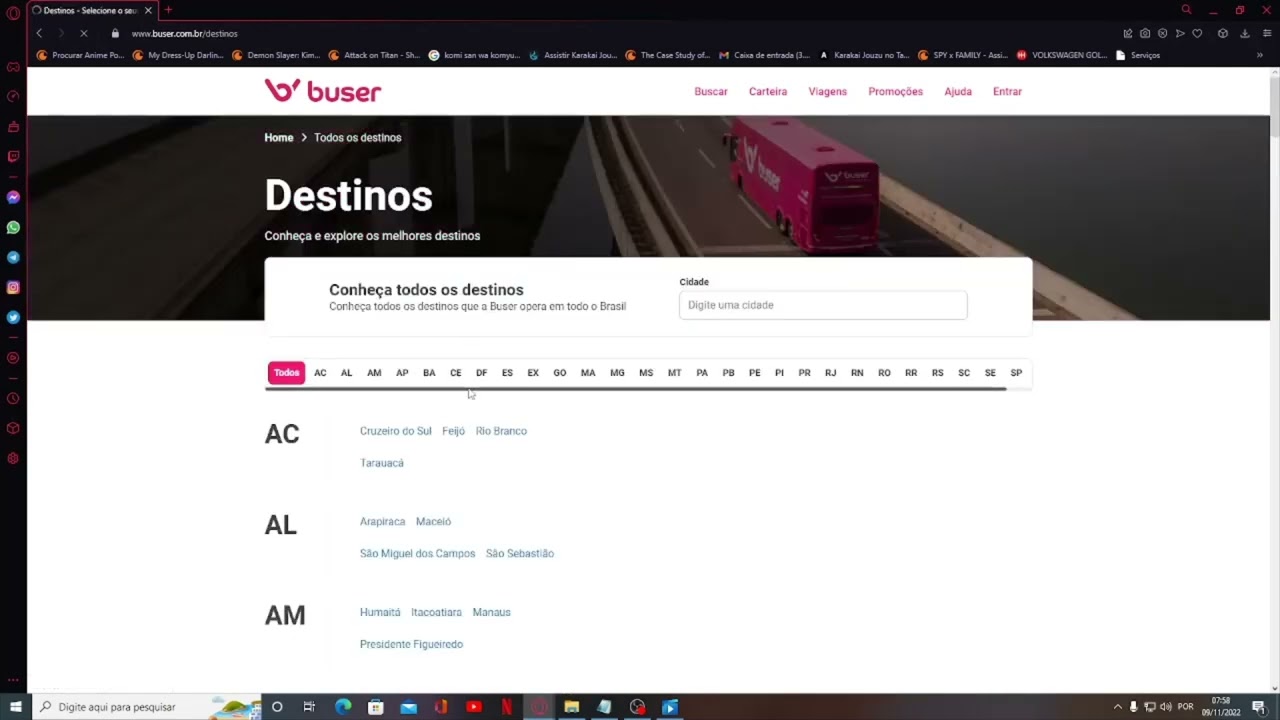Open the Rio Branco destination link

point(501,431)
